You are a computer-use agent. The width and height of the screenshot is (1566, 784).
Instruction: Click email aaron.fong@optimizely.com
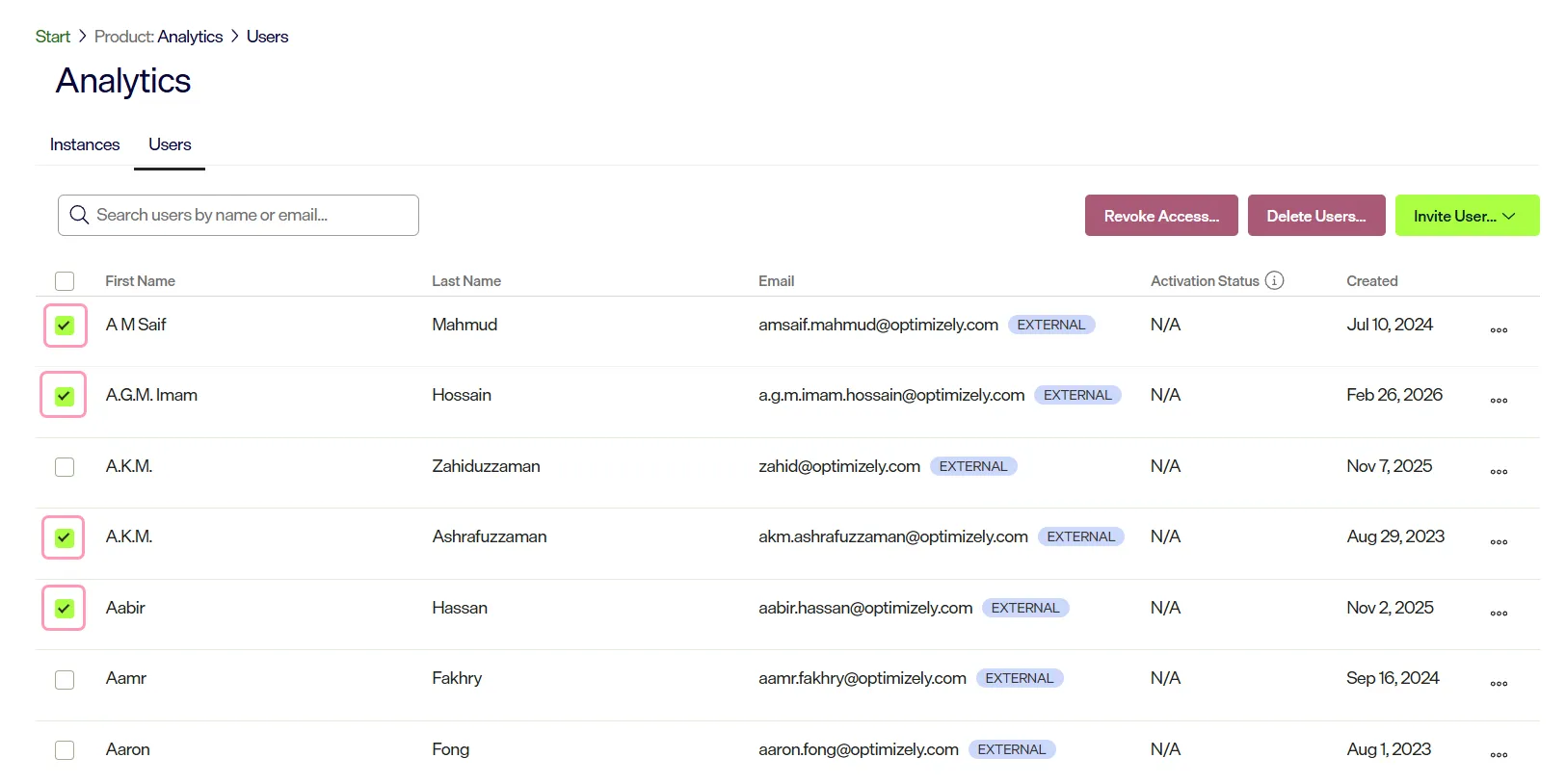click(859, 749)
